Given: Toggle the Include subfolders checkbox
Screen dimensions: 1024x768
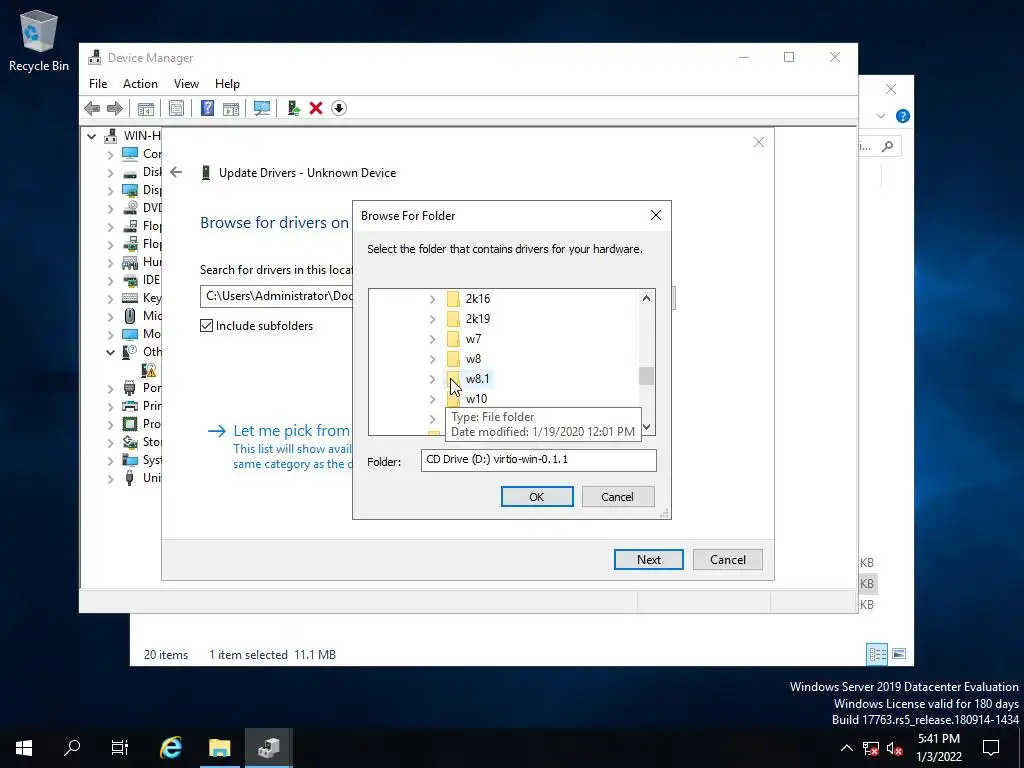Looking at the screenshot, I should point(206,326).
